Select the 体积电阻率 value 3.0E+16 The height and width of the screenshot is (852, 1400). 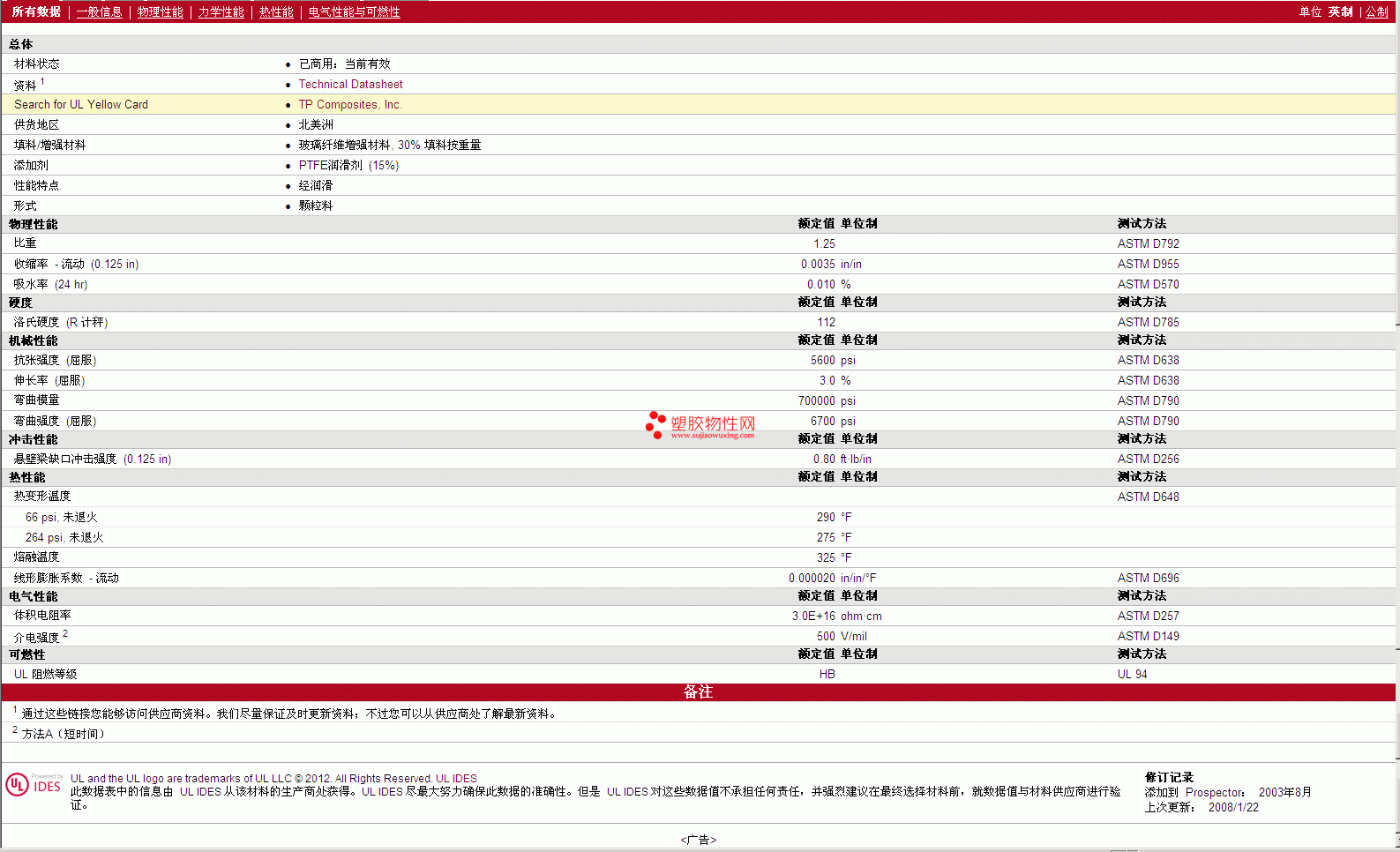pos(813,616)
